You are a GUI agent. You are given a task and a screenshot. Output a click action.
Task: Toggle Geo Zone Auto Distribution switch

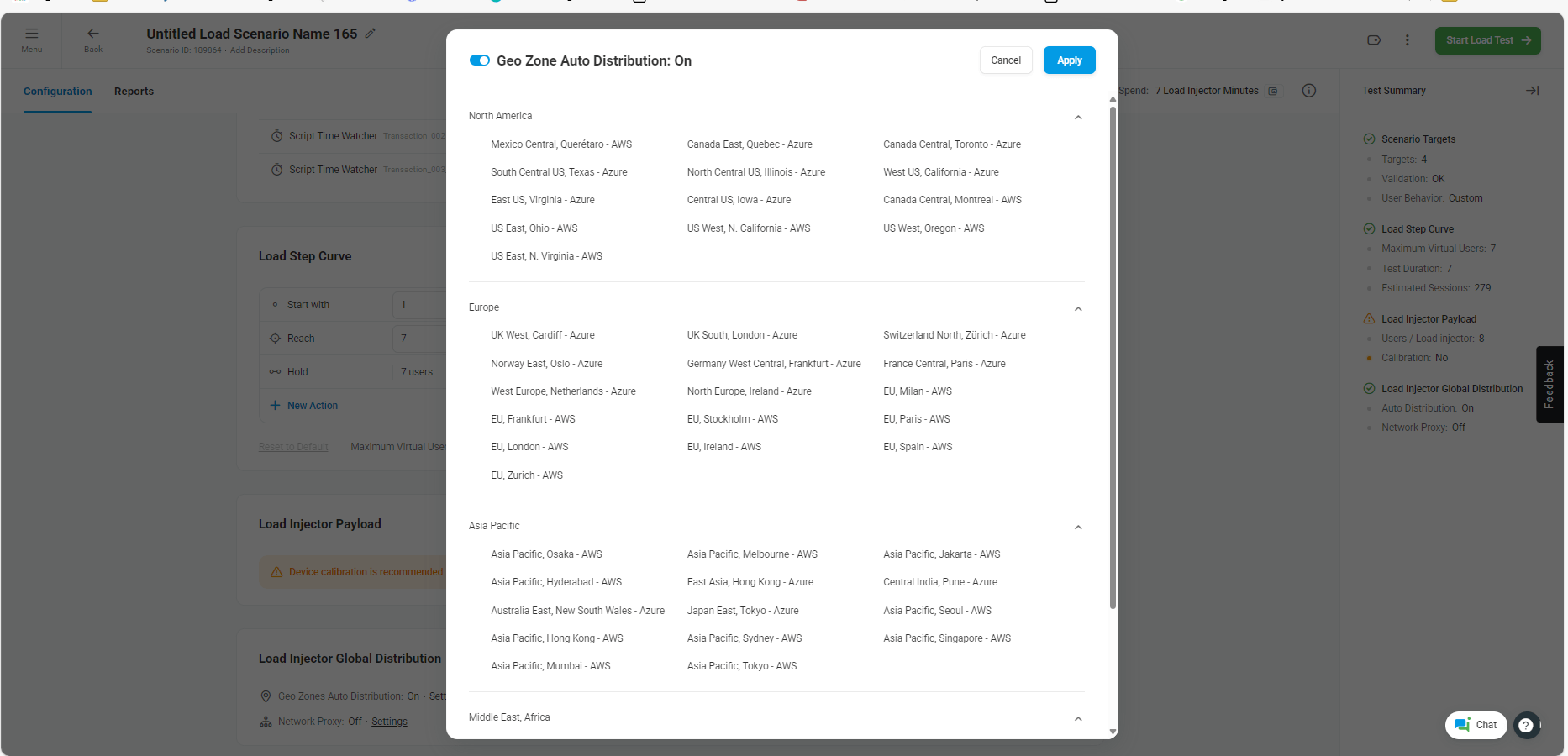coord(479,60)
